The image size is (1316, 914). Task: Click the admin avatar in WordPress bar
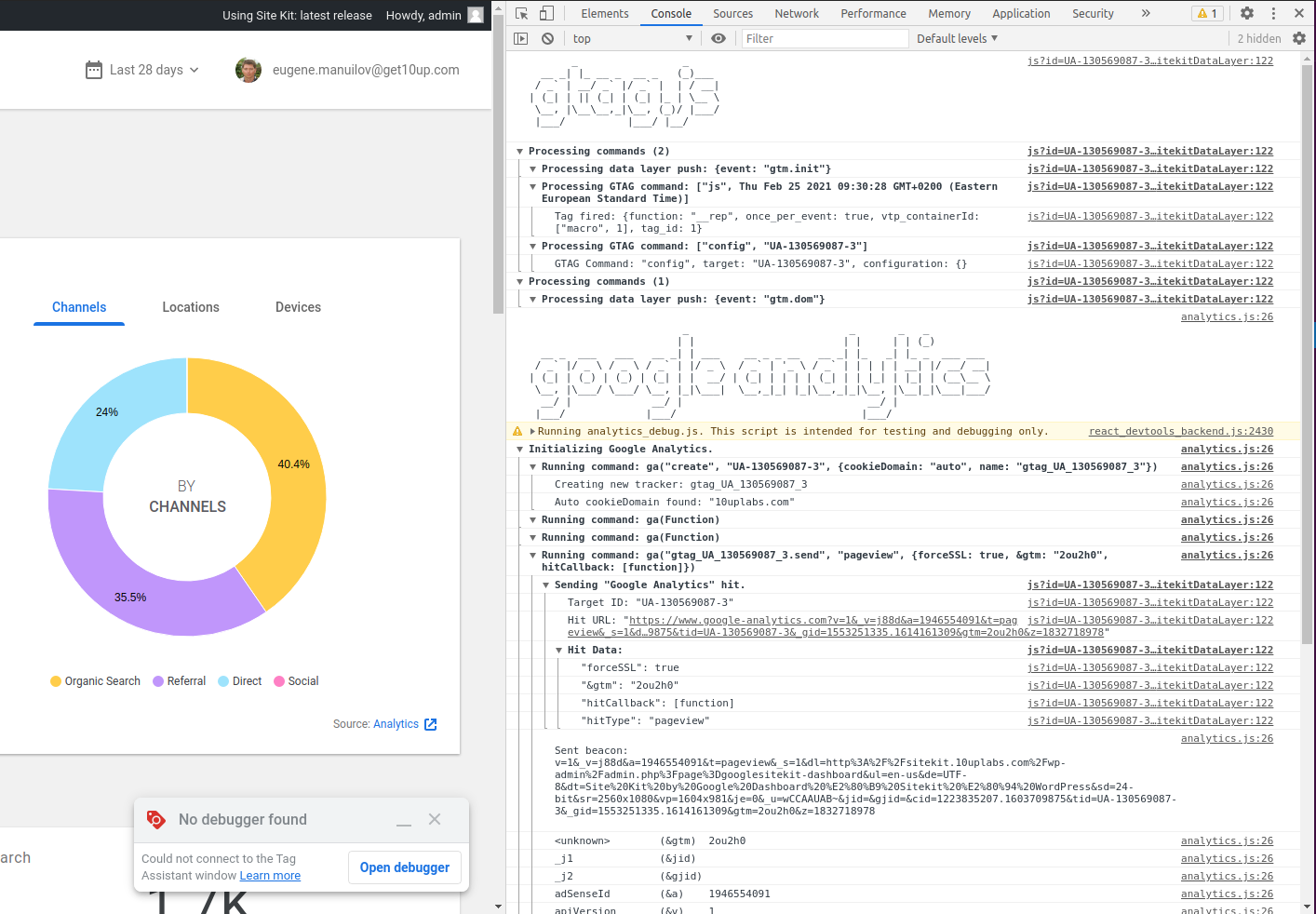[x=476, y=15]
